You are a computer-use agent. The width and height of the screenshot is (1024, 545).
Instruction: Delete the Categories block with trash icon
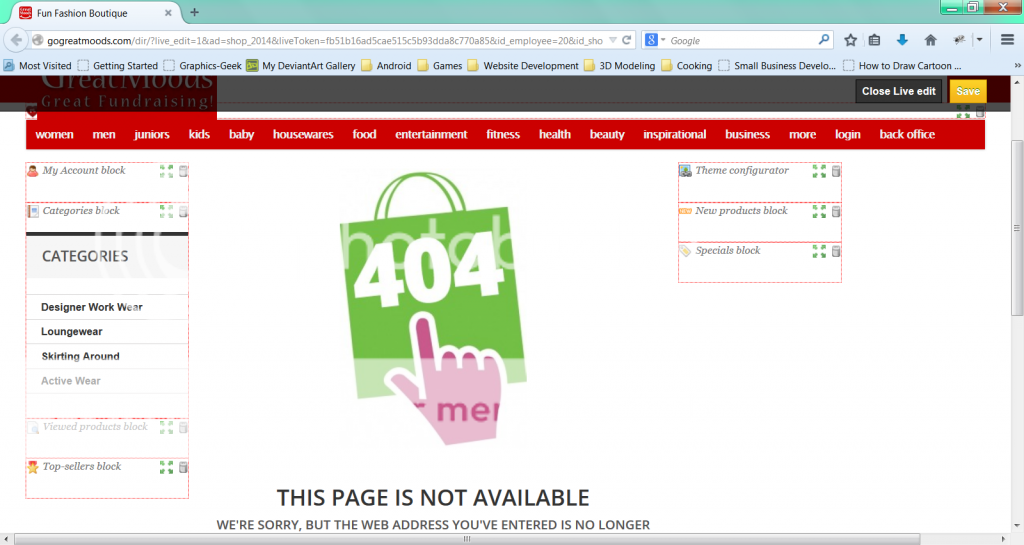183,211
